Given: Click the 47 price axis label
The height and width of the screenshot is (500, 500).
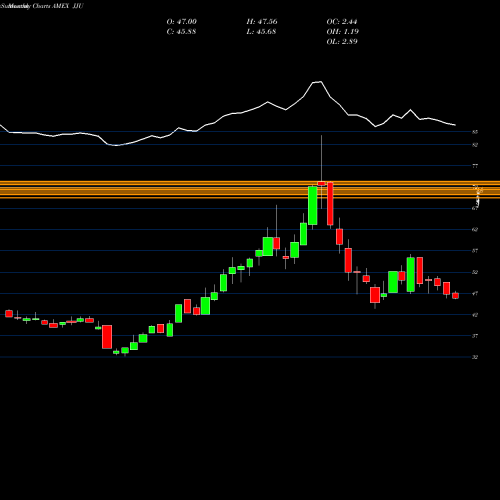Looking at the screenshot, I should [x=475, y=294].
